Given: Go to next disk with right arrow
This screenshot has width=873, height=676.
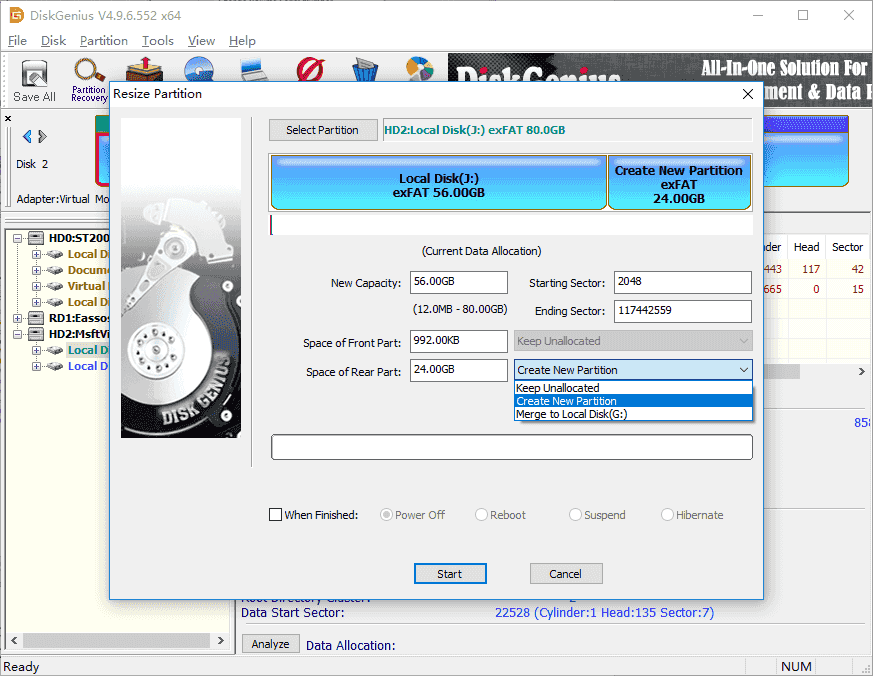Looking at the screenshot, I should 43,137.
